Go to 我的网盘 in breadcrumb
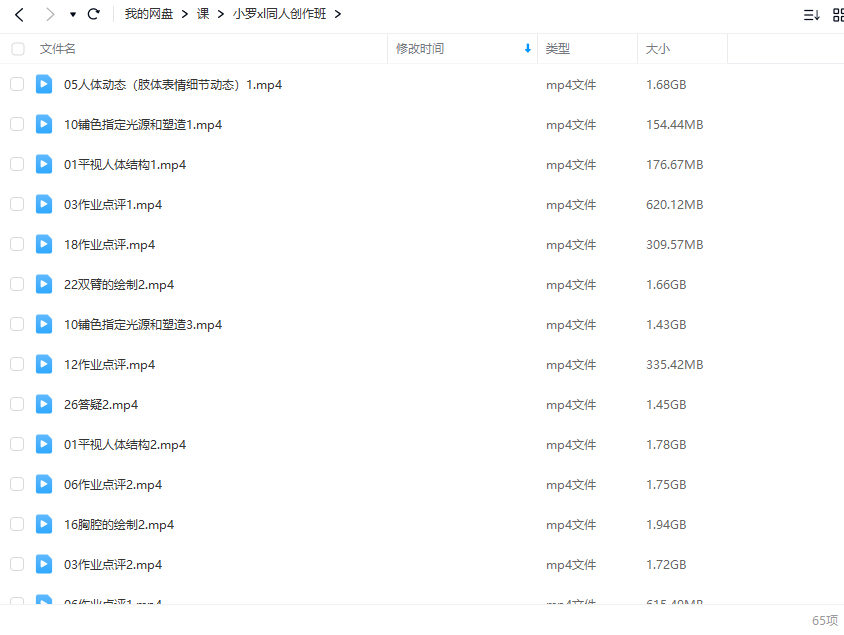 (148, 15)
